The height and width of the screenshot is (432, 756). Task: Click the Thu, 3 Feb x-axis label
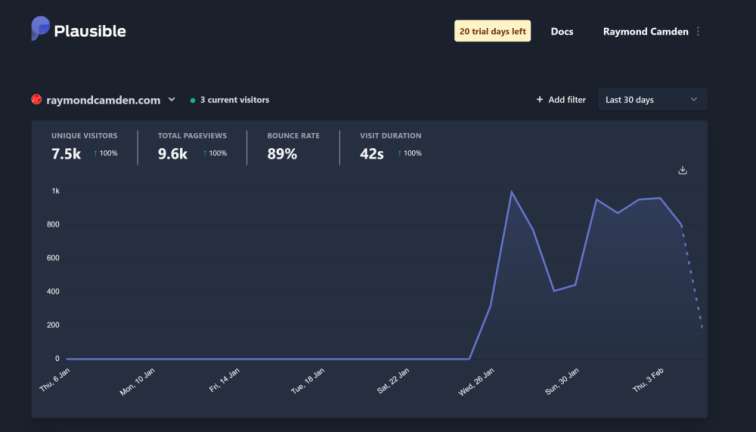[x=648, y=380]
